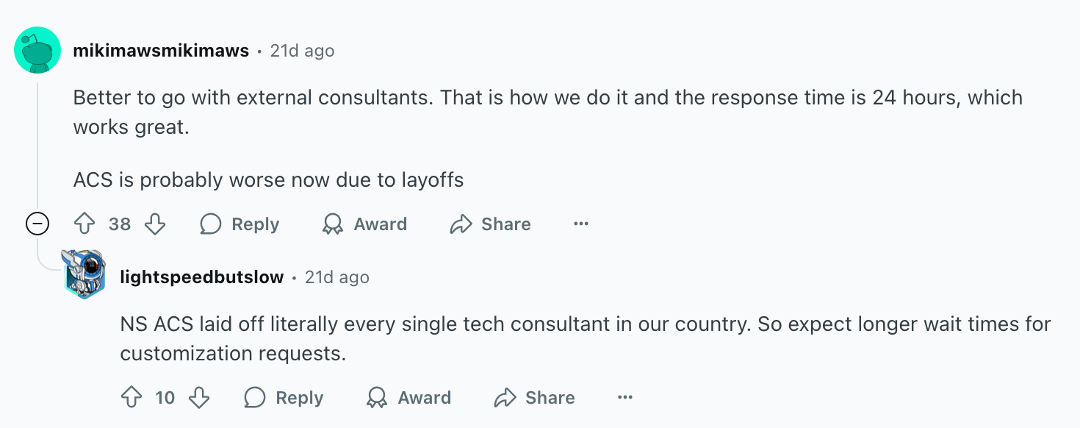This screenshot has height=428, width=1080.
Task: Click the lightspeedbutslow astronaut avatar
Action: click(85, 274)
